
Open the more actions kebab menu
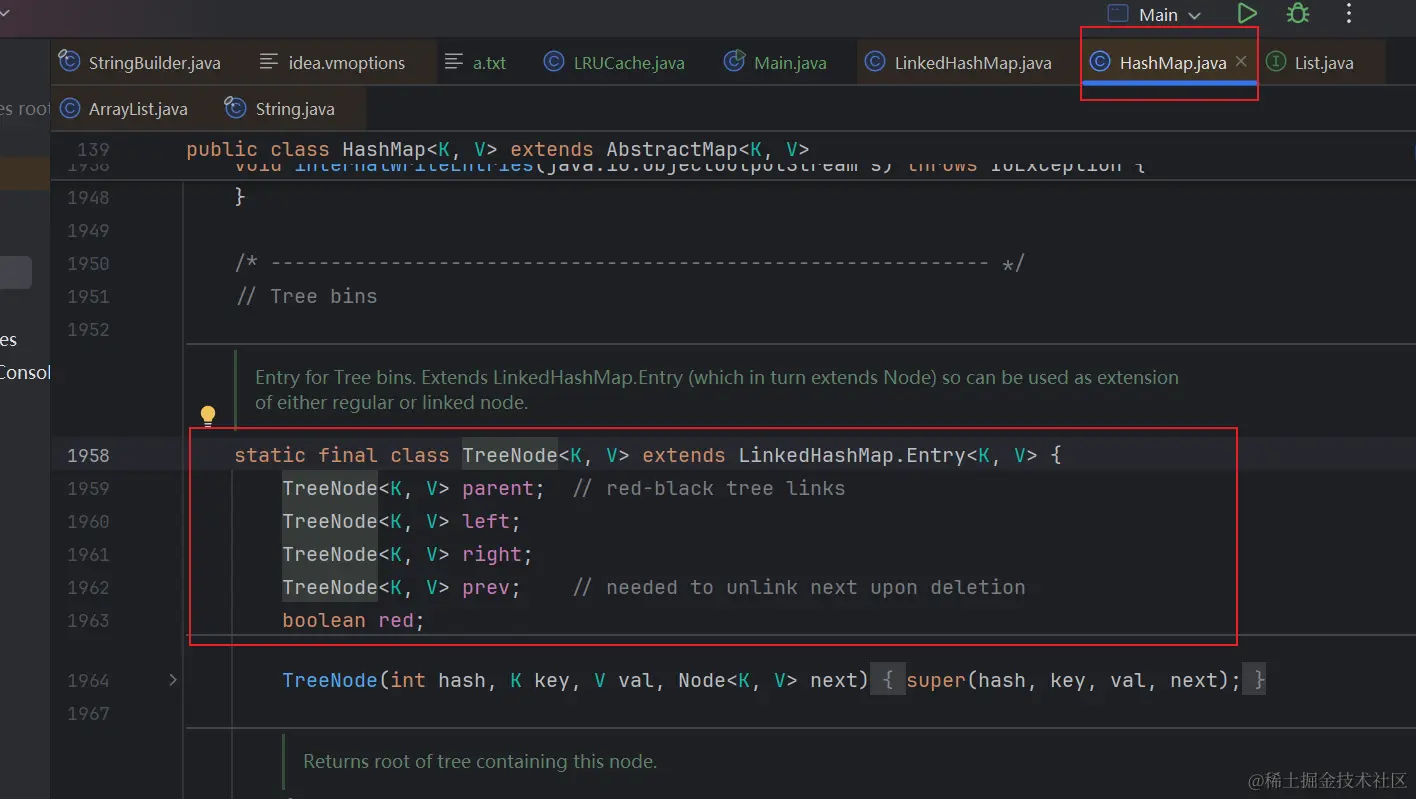1349,14
